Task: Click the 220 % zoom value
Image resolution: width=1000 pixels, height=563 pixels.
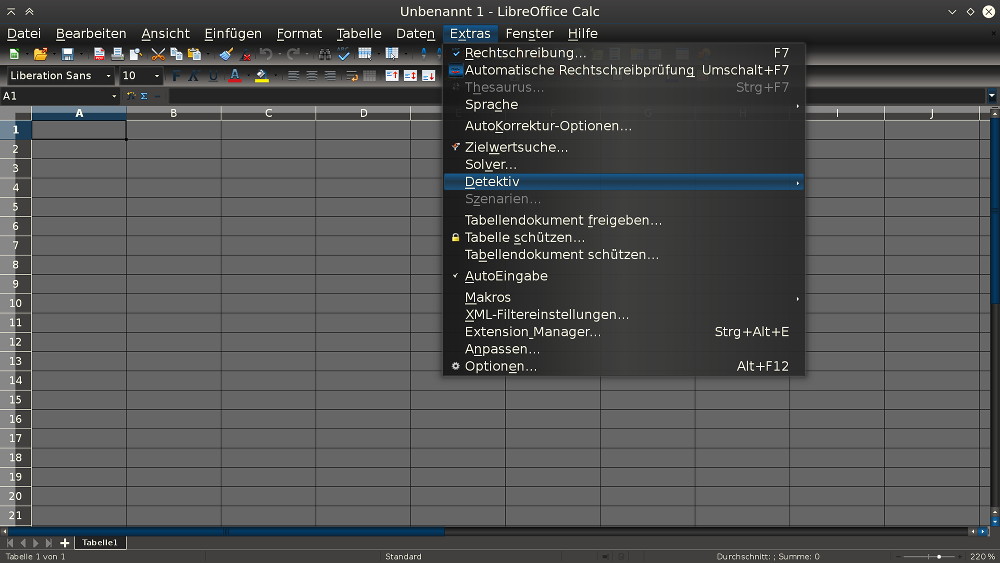Action: tap(982, 557)
